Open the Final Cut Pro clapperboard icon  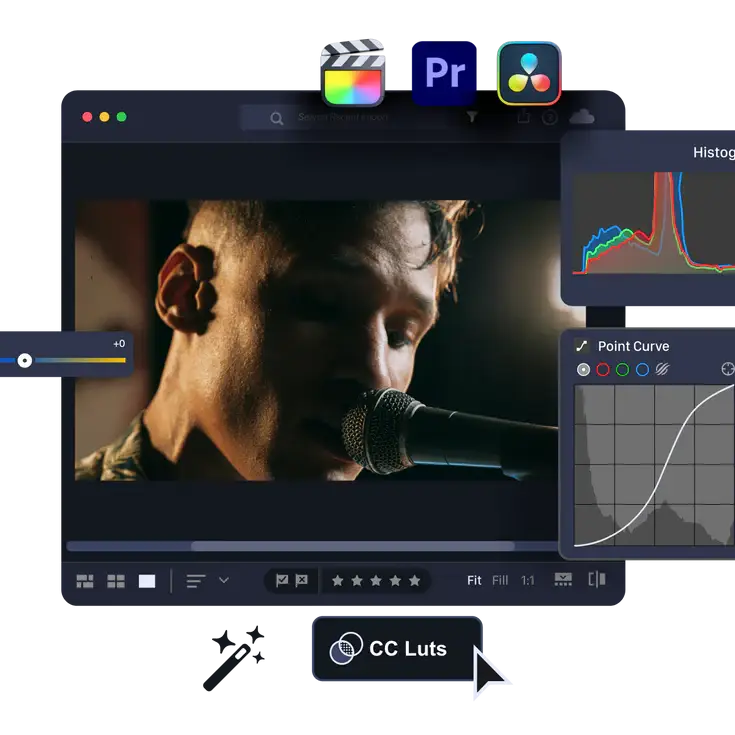[x=352, y=73]
